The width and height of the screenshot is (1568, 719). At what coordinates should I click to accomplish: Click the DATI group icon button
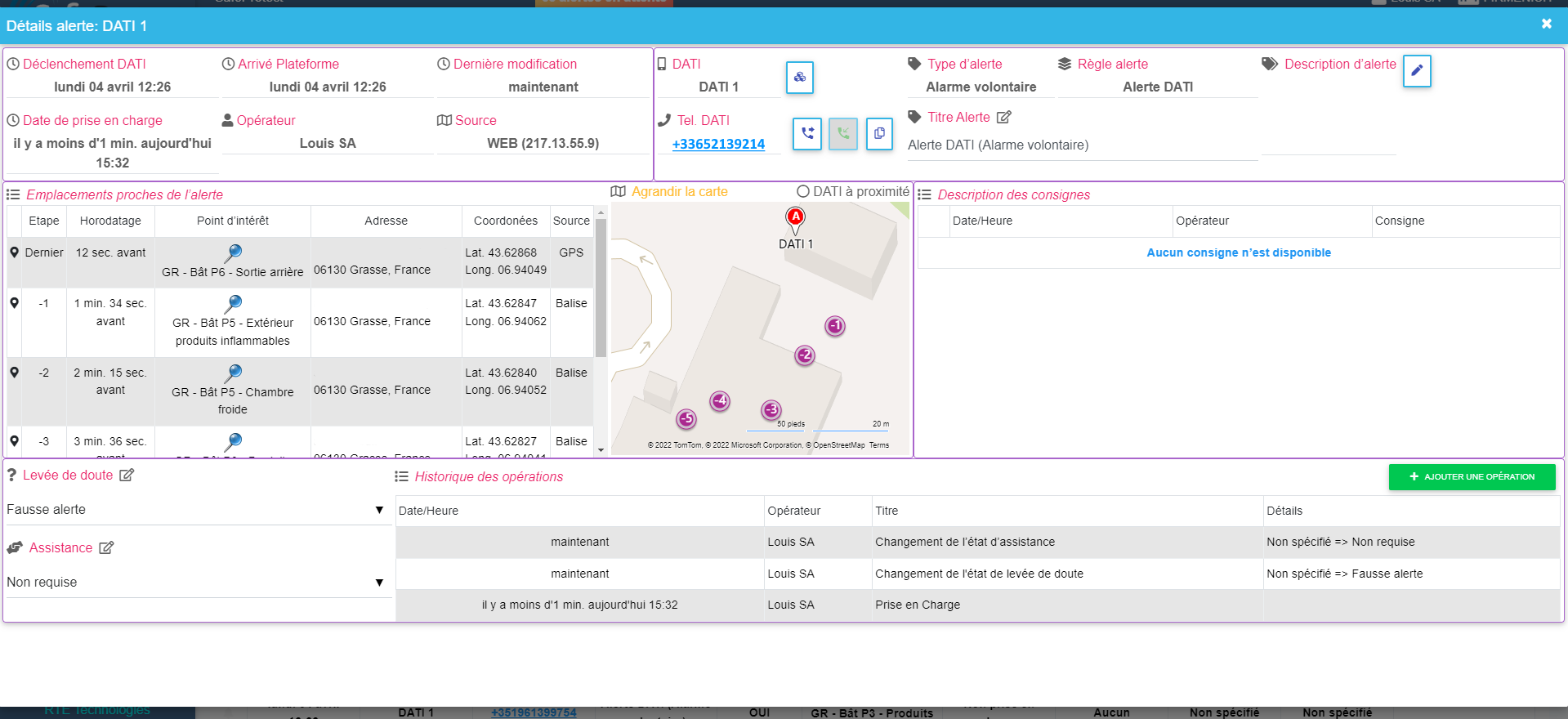pyautogui.click(x=800, y=78)
